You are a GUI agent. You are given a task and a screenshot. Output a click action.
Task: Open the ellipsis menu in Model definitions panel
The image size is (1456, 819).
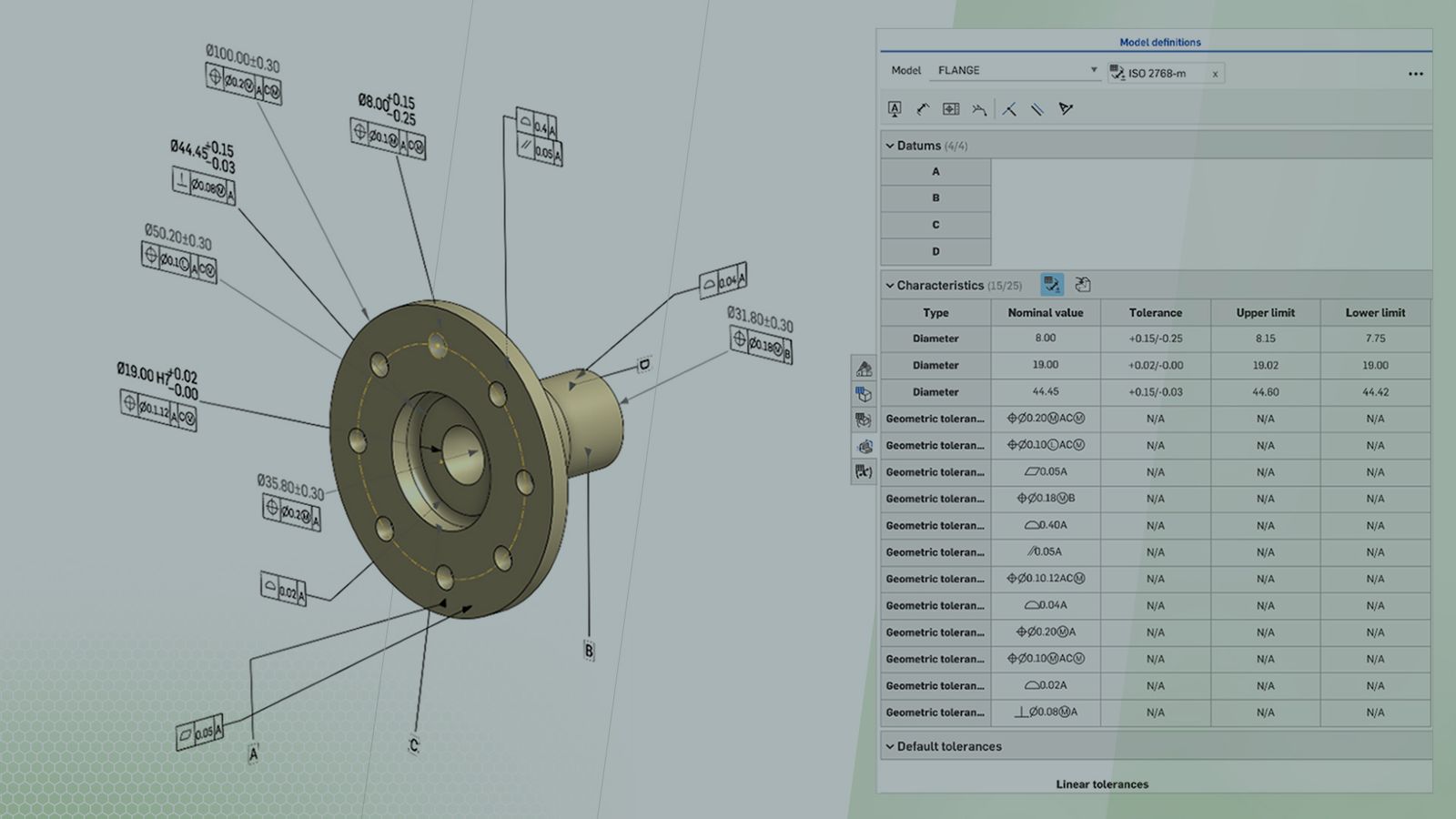pyautogui.click(x=1414, y=74)
